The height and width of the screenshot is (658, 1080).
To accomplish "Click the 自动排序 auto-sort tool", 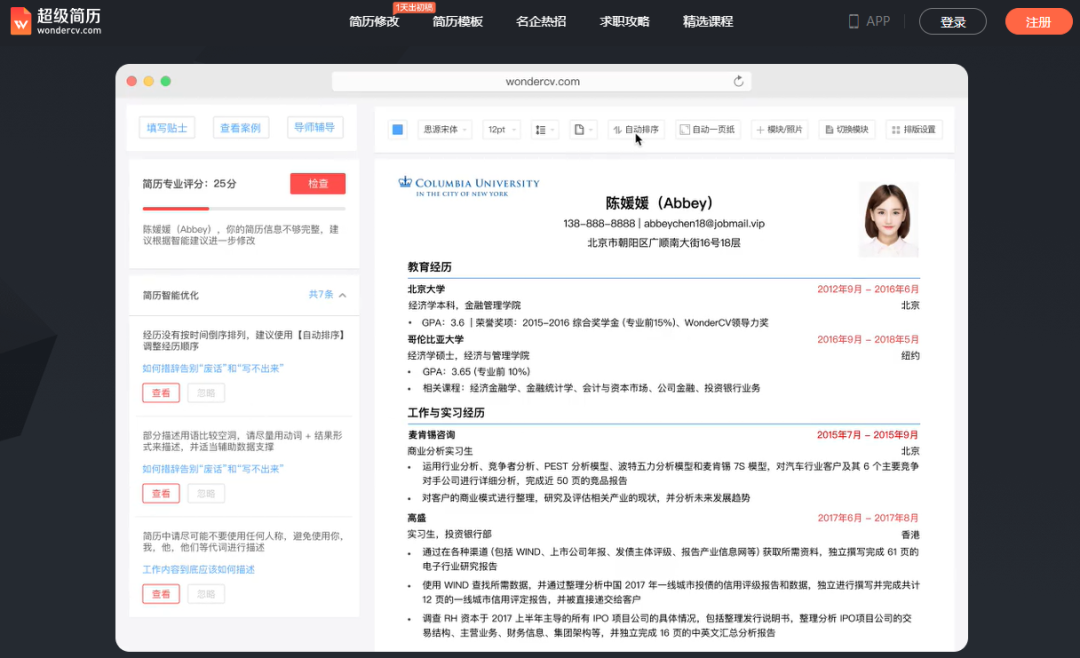I will (x=636, y=130).
